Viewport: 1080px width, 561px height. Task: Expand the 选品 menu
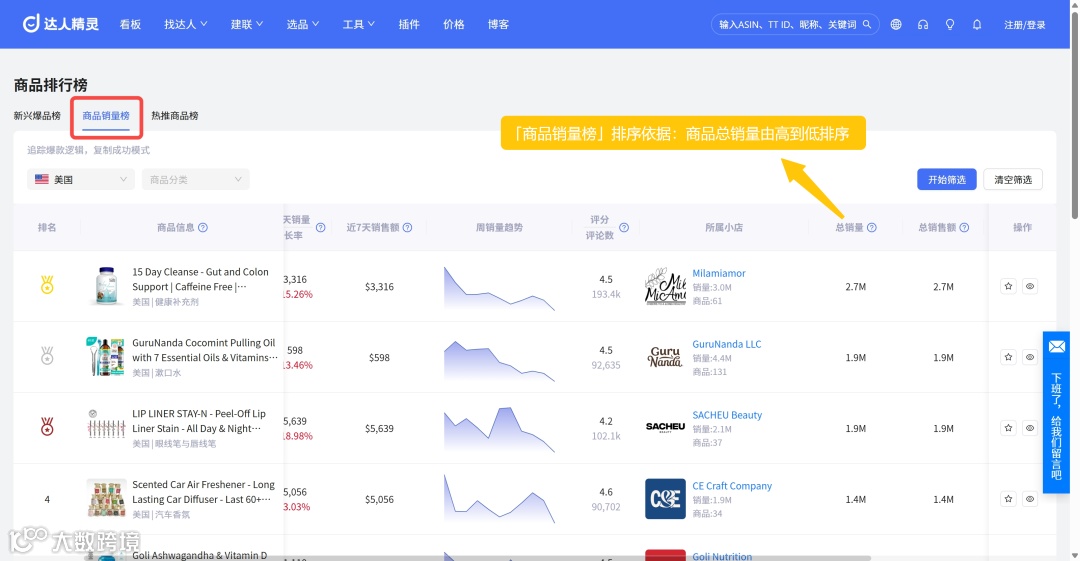302,24
